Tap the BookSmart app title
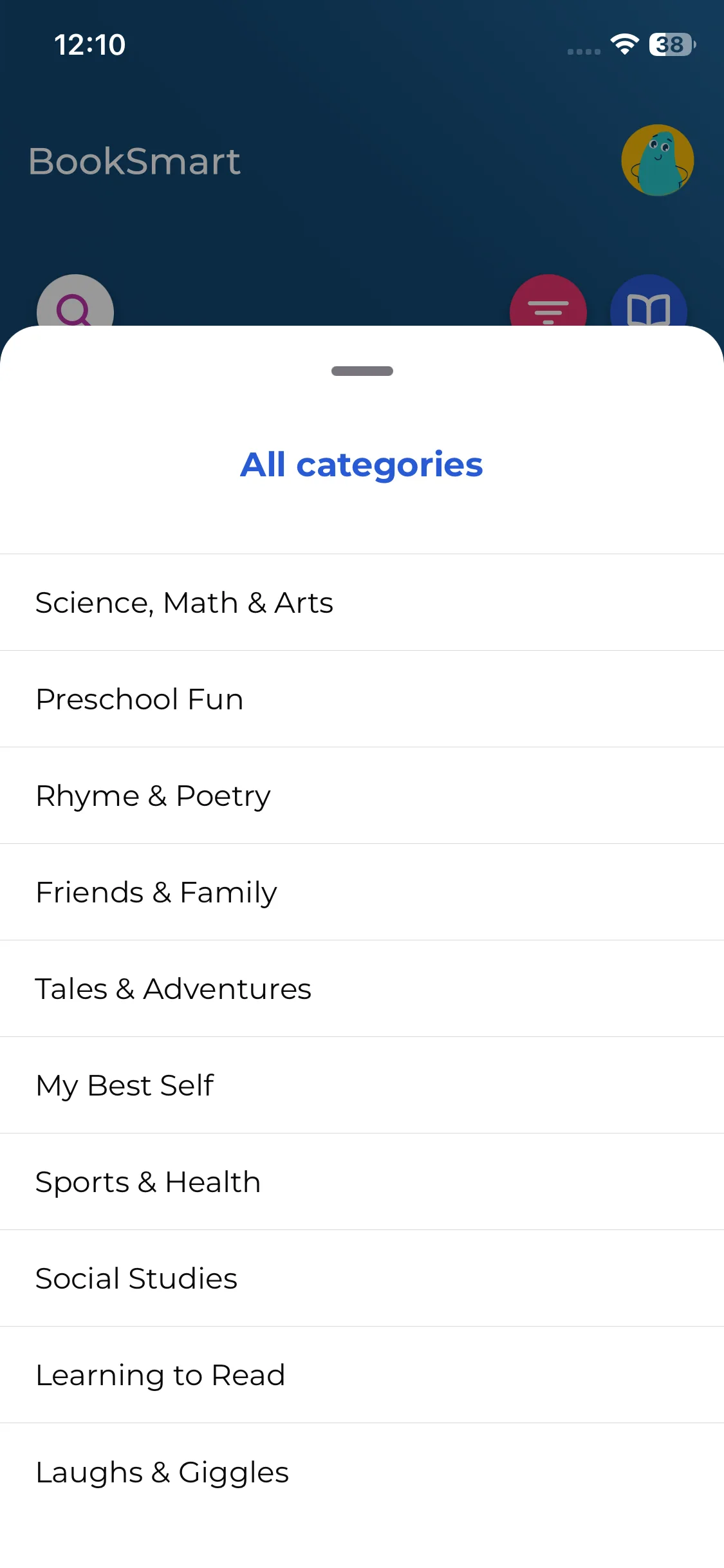 pos(135,161)
